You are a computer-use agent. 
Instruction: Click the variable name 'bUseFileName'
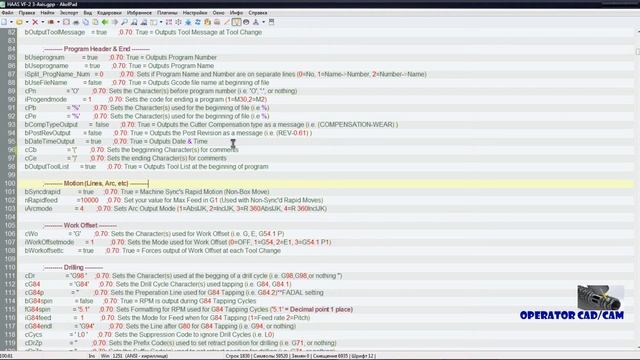(x=46, y=82)
